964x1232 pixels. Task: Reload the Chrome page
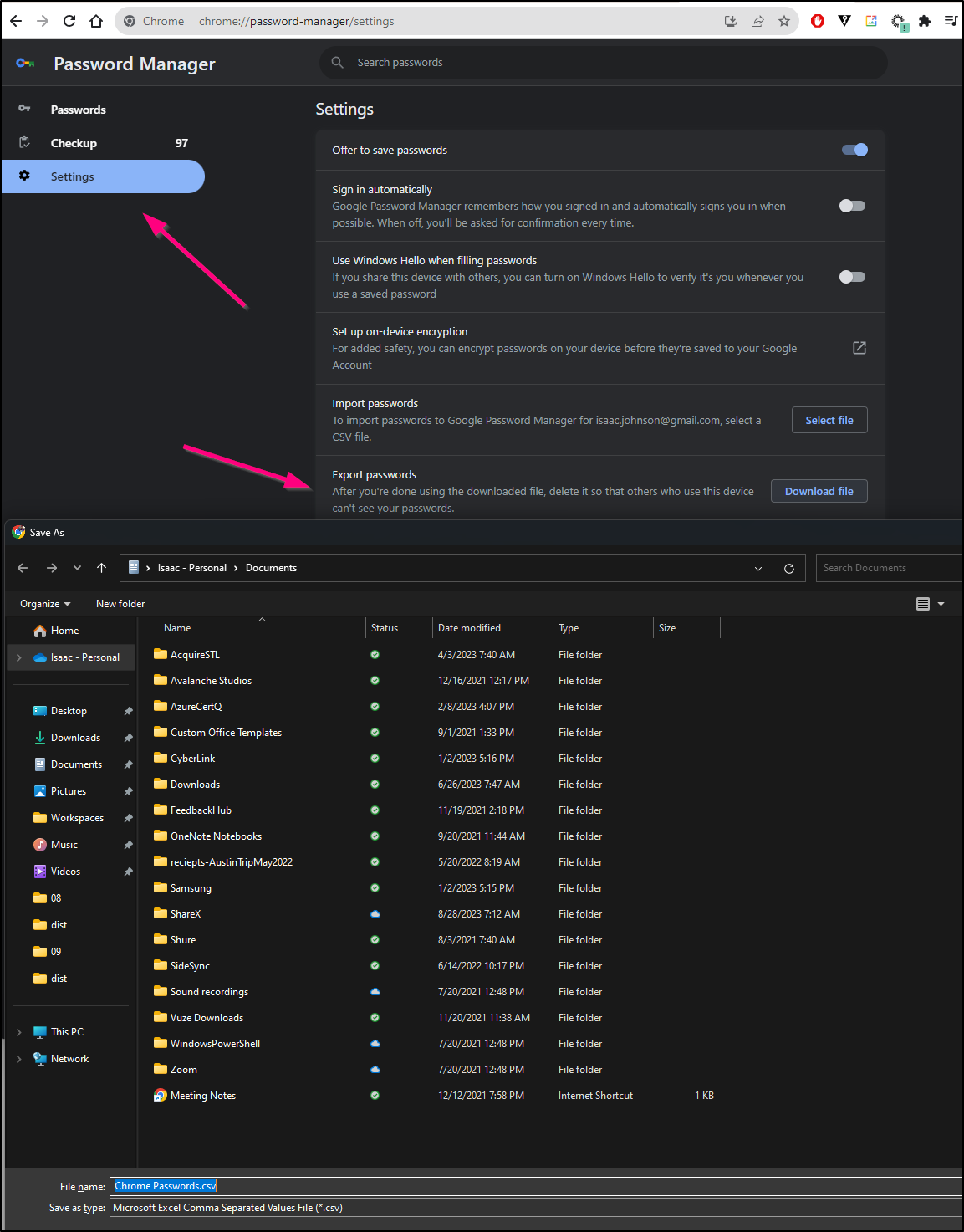click(x=69, y=21)
